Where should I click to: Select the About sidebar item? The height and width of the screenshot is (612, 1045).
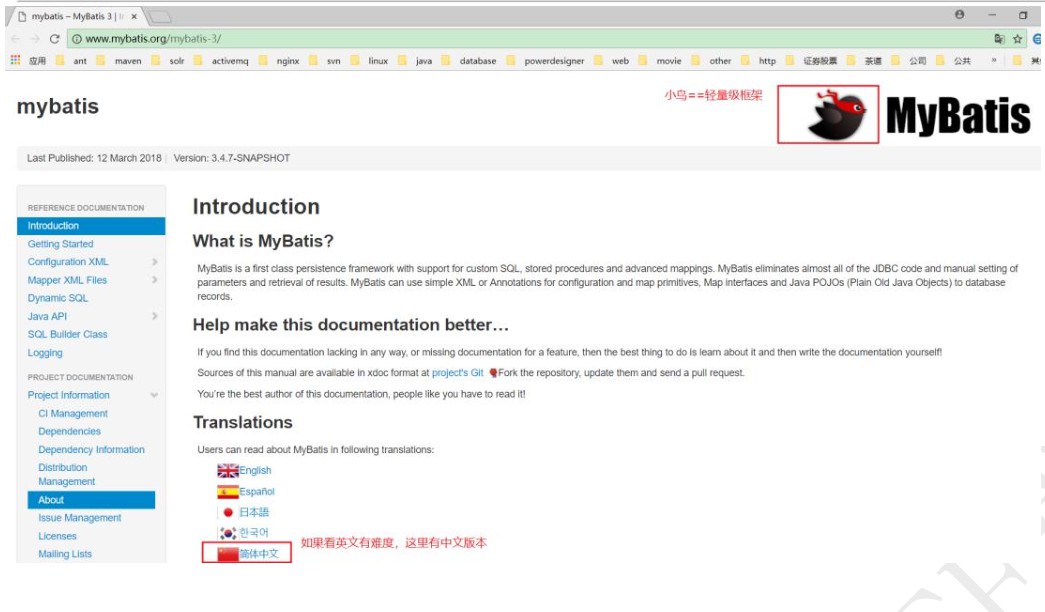(91, 500)
